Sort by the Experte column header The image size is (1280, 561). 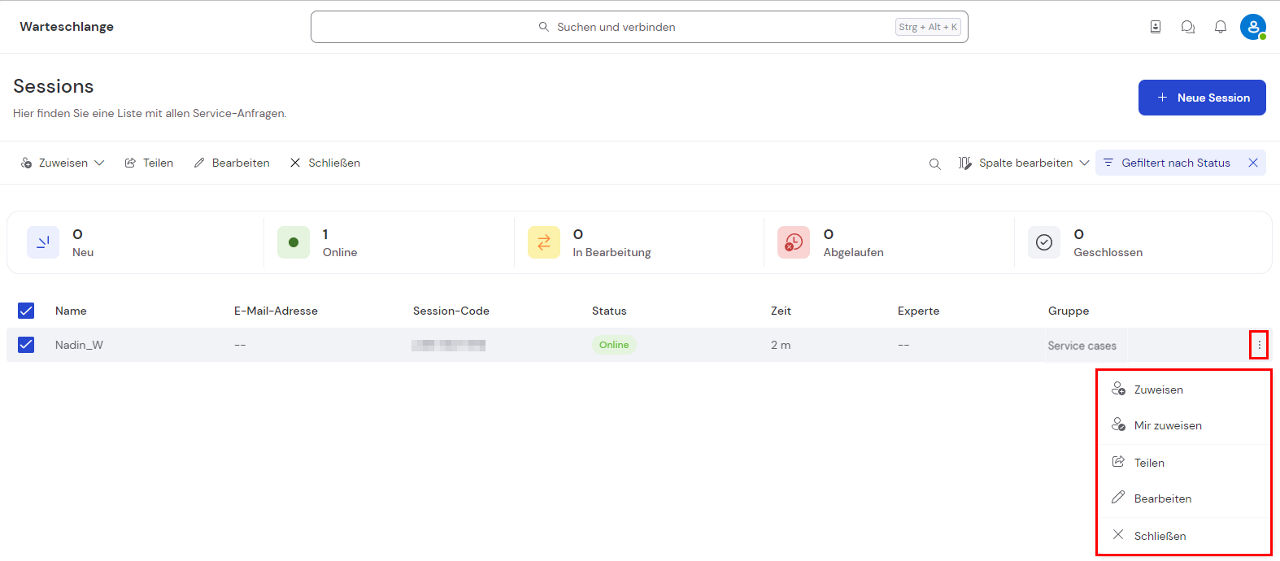coord(918,311)
